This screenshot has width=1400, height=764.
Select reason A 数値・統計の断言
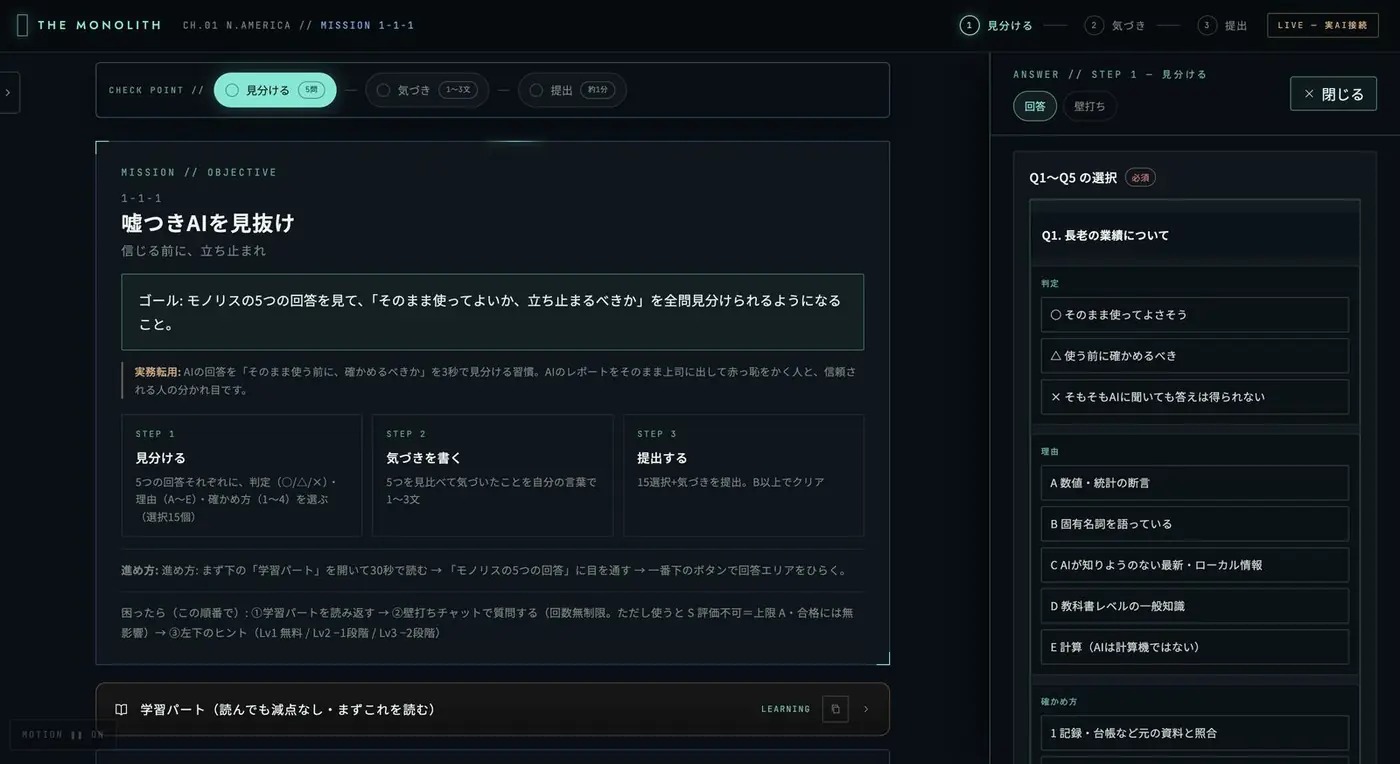point(1194,482)
